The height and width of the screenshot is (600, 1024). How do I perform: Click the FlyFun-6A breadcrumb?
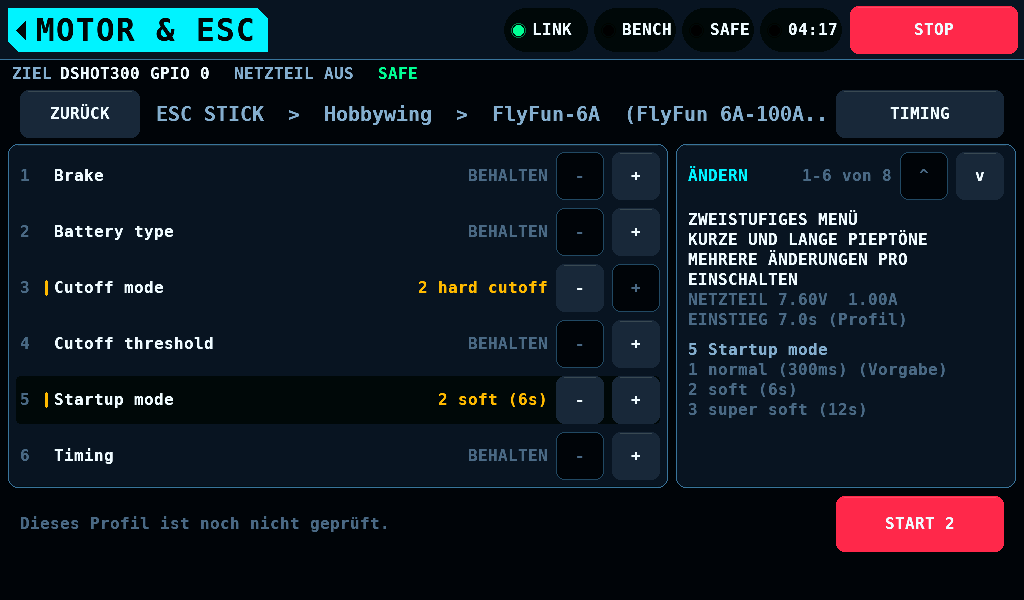tap(546, 115)
